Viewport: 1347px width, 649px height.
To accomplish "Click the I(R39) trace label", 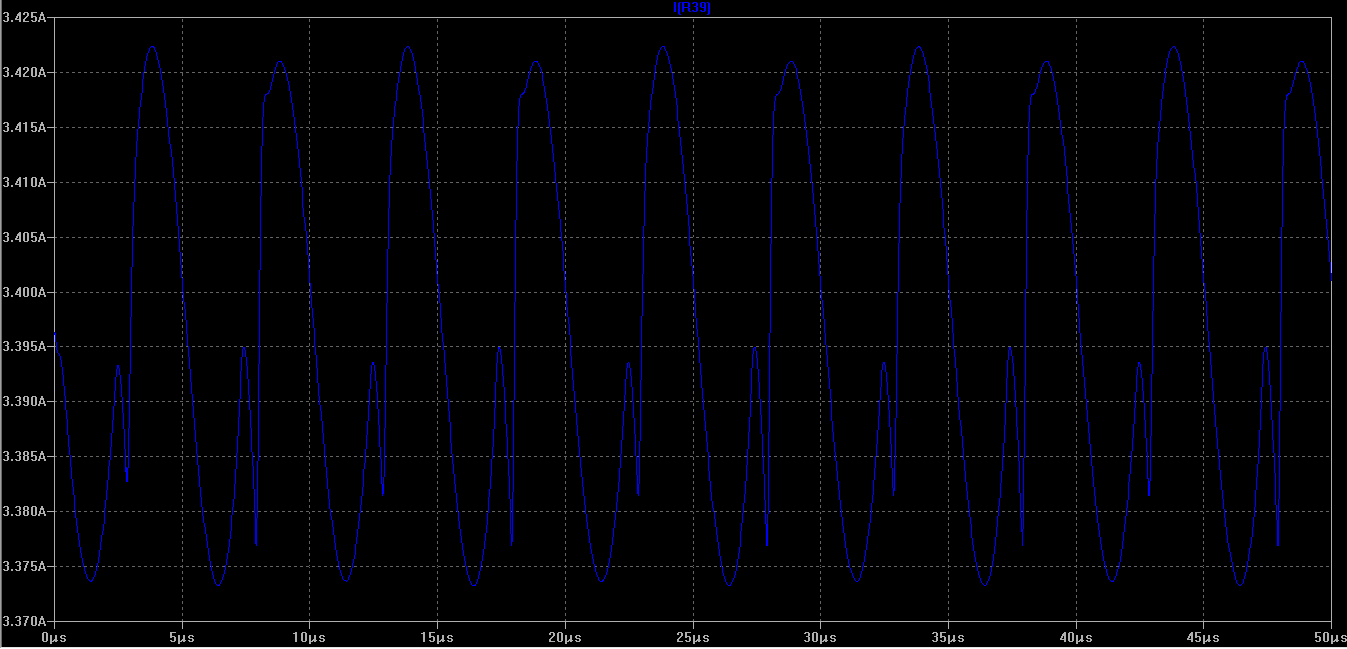I will point(692,8).
